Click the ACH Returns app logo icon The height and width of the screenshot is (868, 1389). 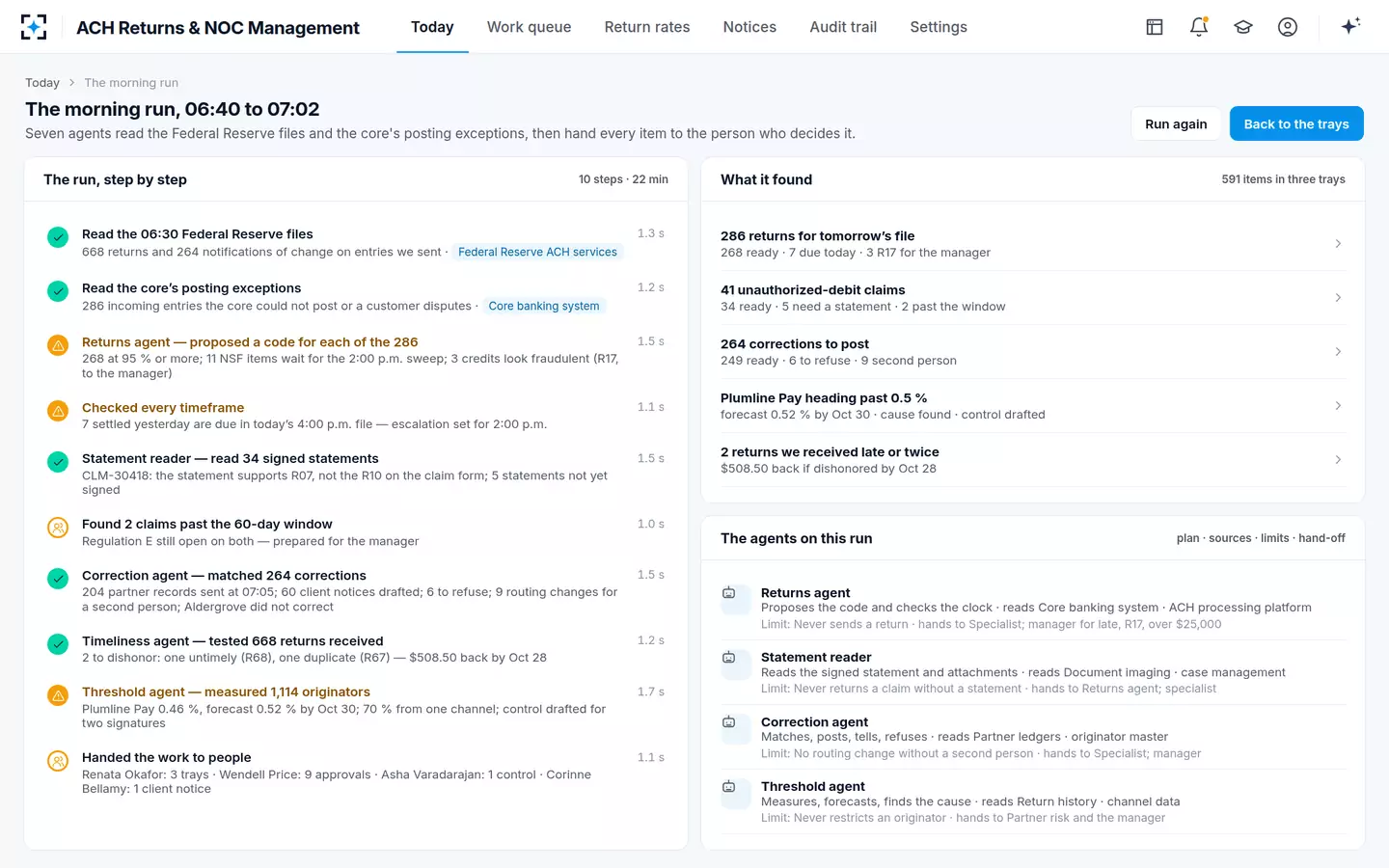click(x=34, y=27)
